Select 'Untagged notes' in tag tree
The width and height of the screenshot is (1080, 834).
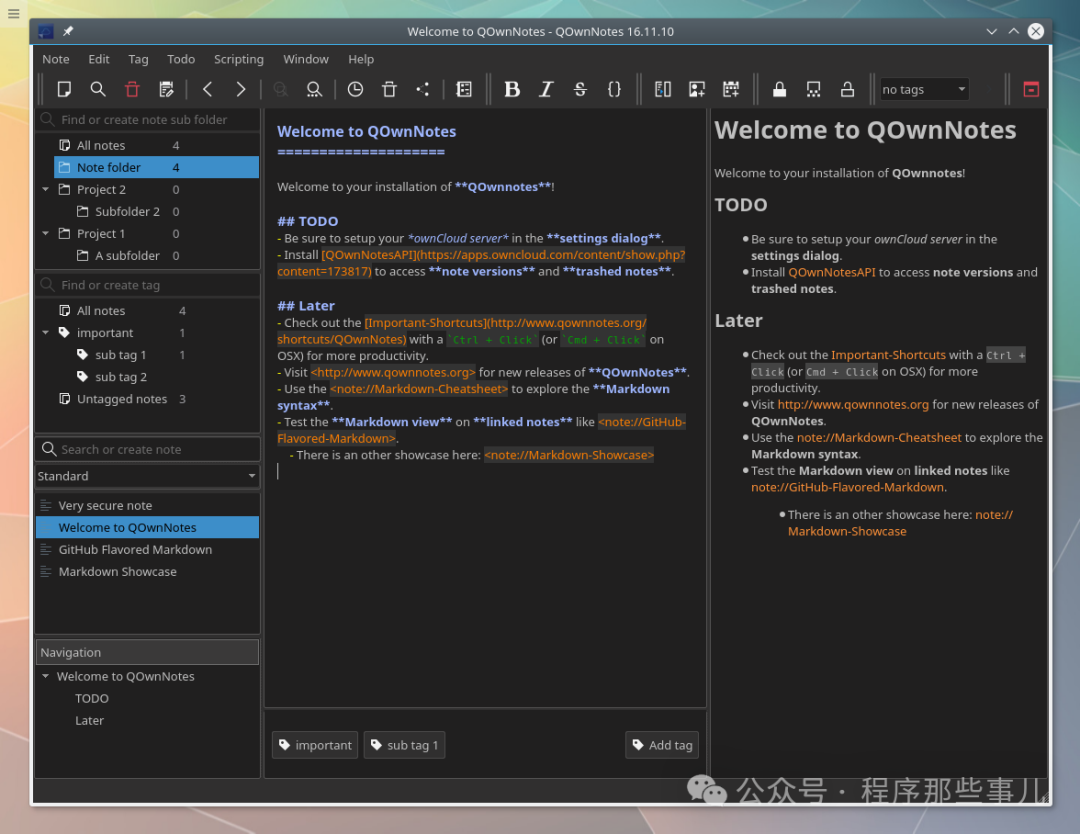122,399
